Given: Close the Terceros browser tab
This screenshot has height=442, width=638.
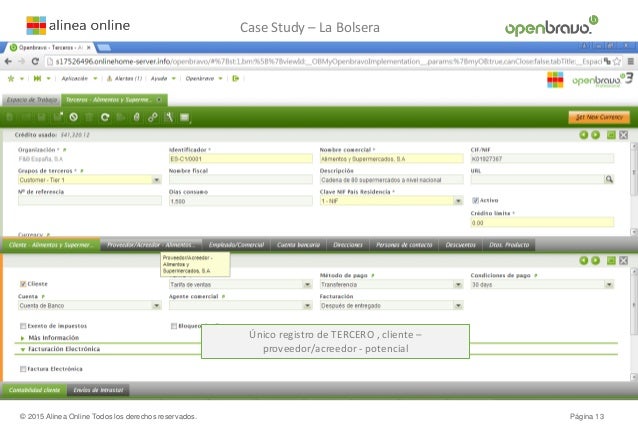Looking at the screenshot, I should 89,48.
